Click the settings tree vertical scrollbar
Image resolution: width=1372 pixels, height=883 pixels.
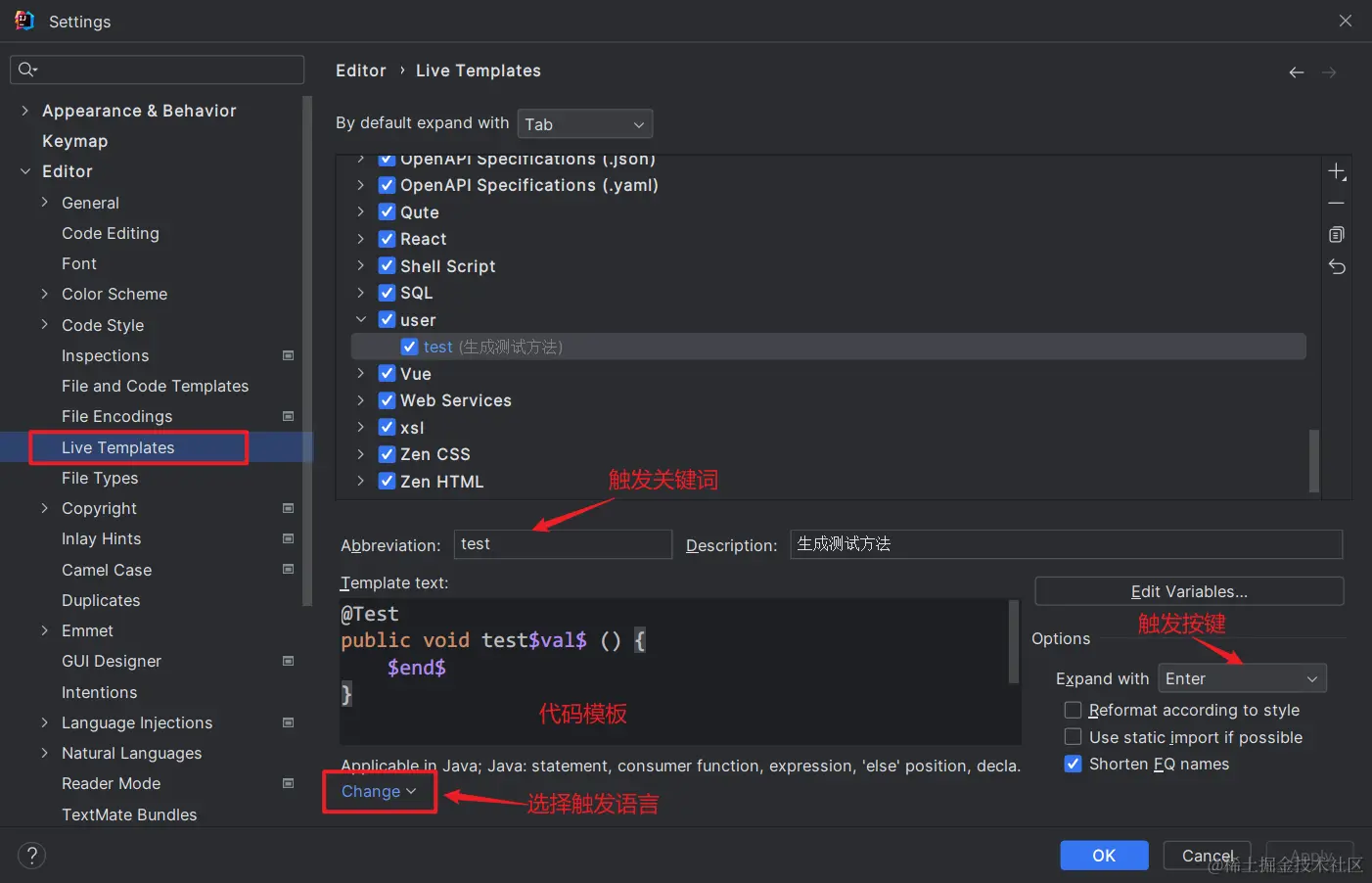pyautogui.click(x=307, y=350)
